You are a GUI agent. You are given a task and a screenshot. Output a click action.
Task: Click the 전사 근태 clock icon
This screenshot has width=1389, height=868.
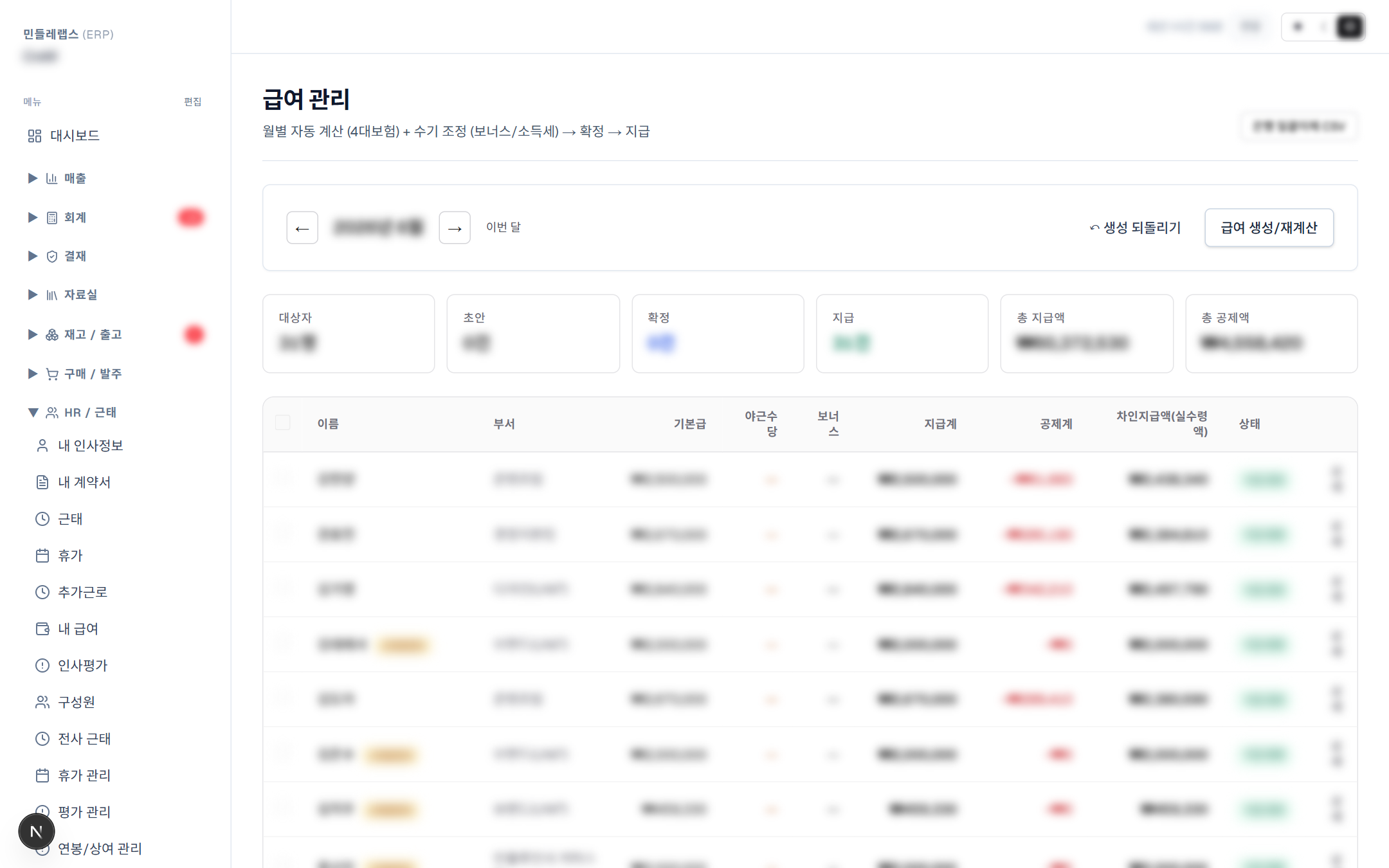click(x=42, y=739)
